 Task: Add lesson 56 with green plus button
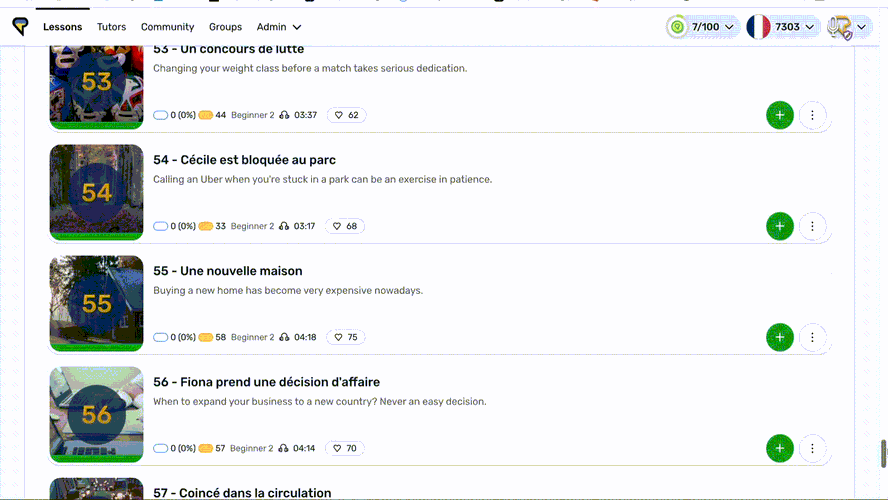pos(780,448)
